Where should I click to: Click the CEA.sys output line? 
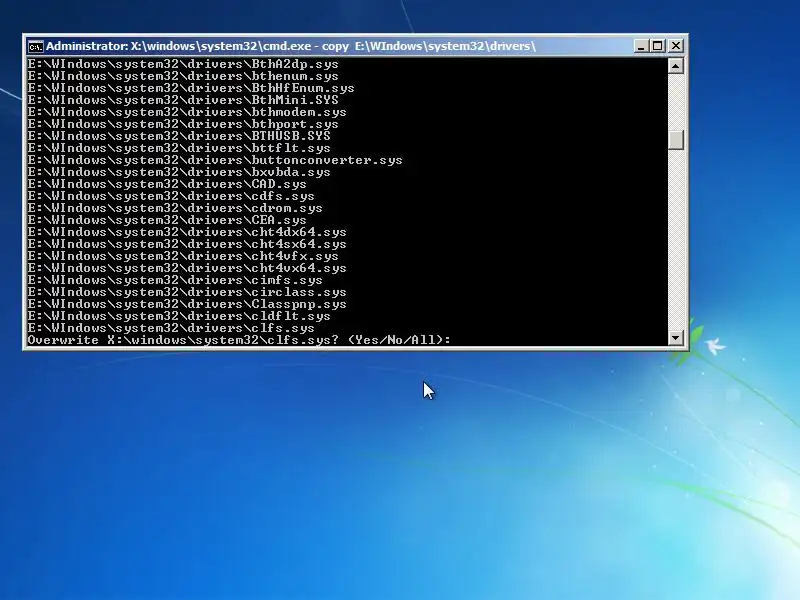tap(167, 220)
